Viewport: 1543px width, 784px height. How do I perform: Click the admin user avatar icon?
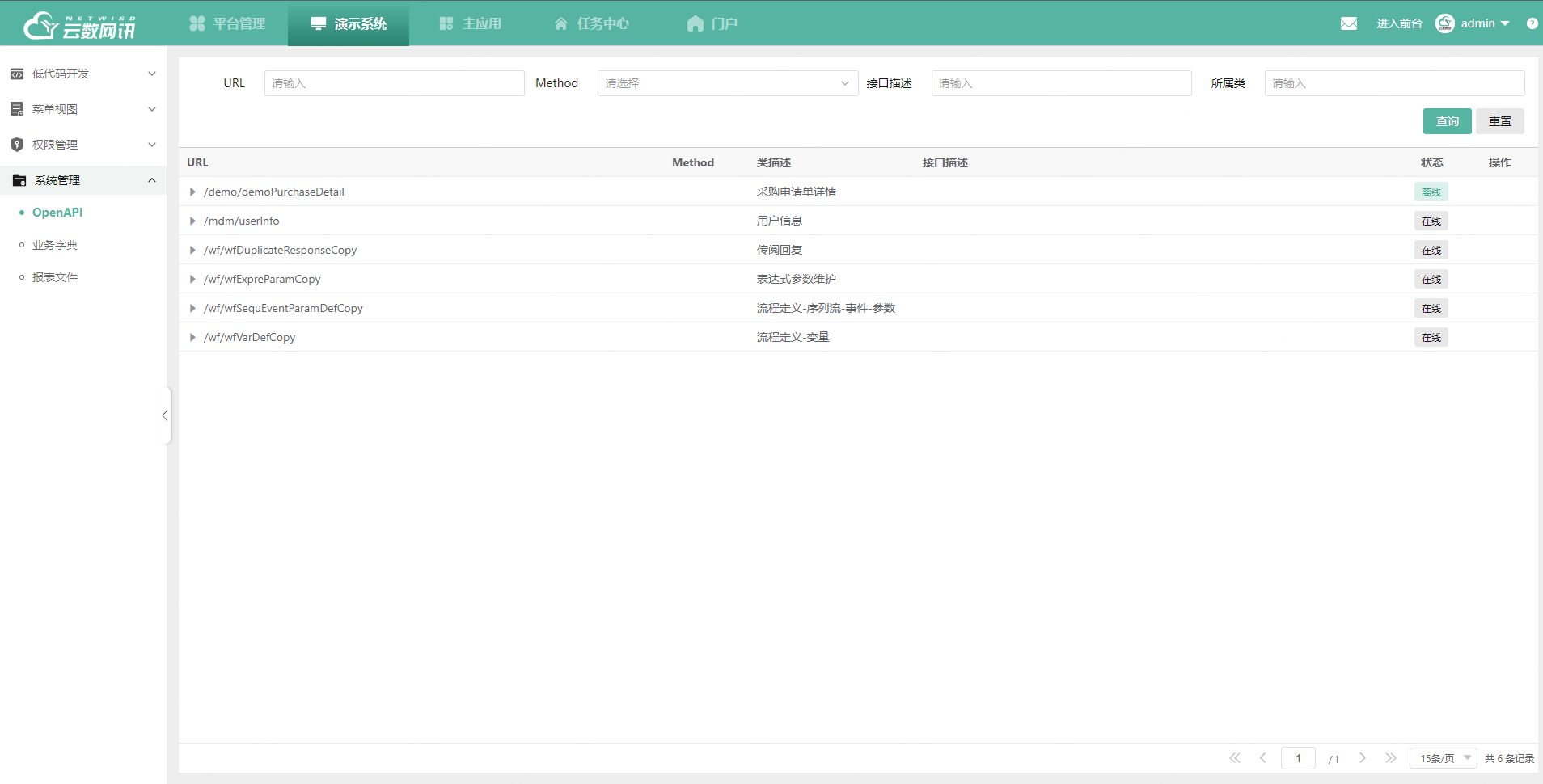[1444, 23]
